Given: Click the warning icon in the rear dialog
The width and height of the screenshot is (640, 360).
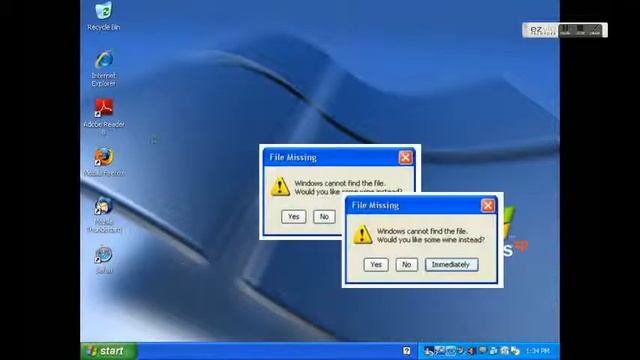Looking at the screenshot, I should [x=280, y=187].
